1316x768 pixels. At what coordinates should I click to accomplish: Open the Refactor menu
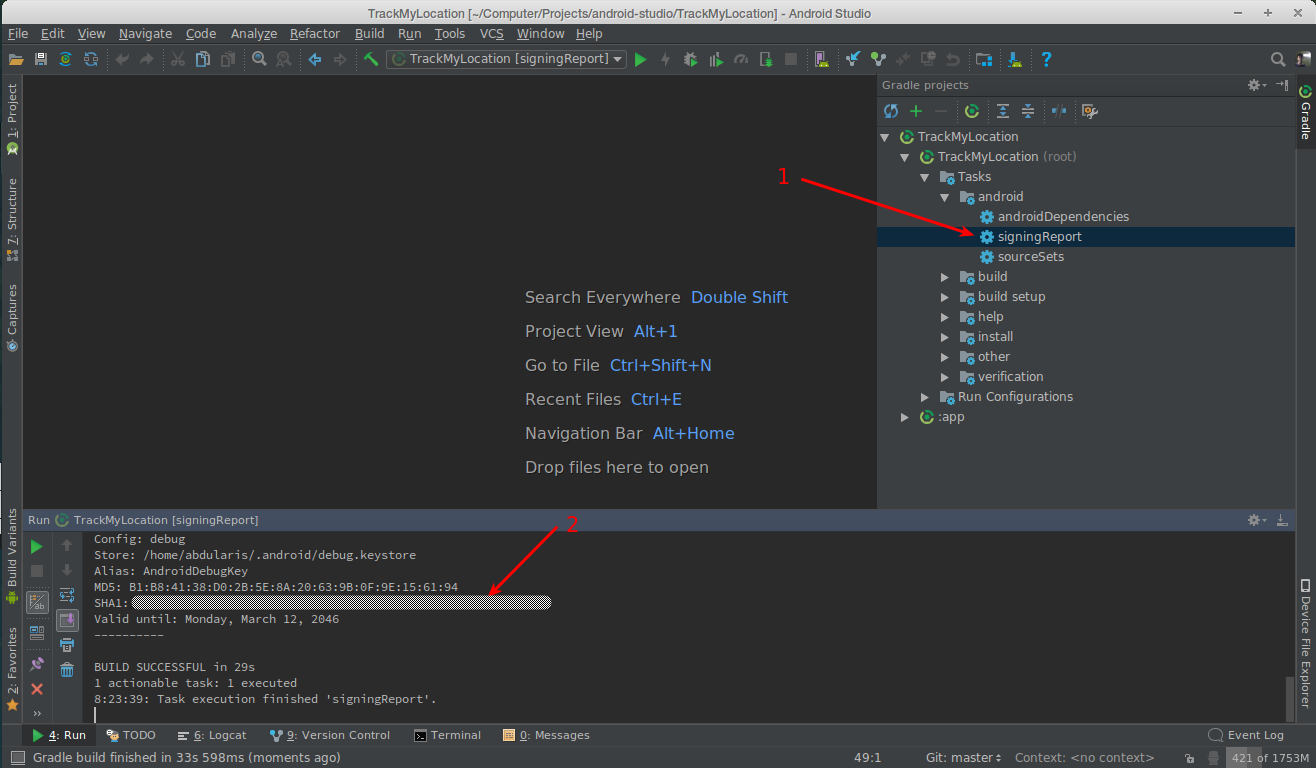click(x=315, y=33)
